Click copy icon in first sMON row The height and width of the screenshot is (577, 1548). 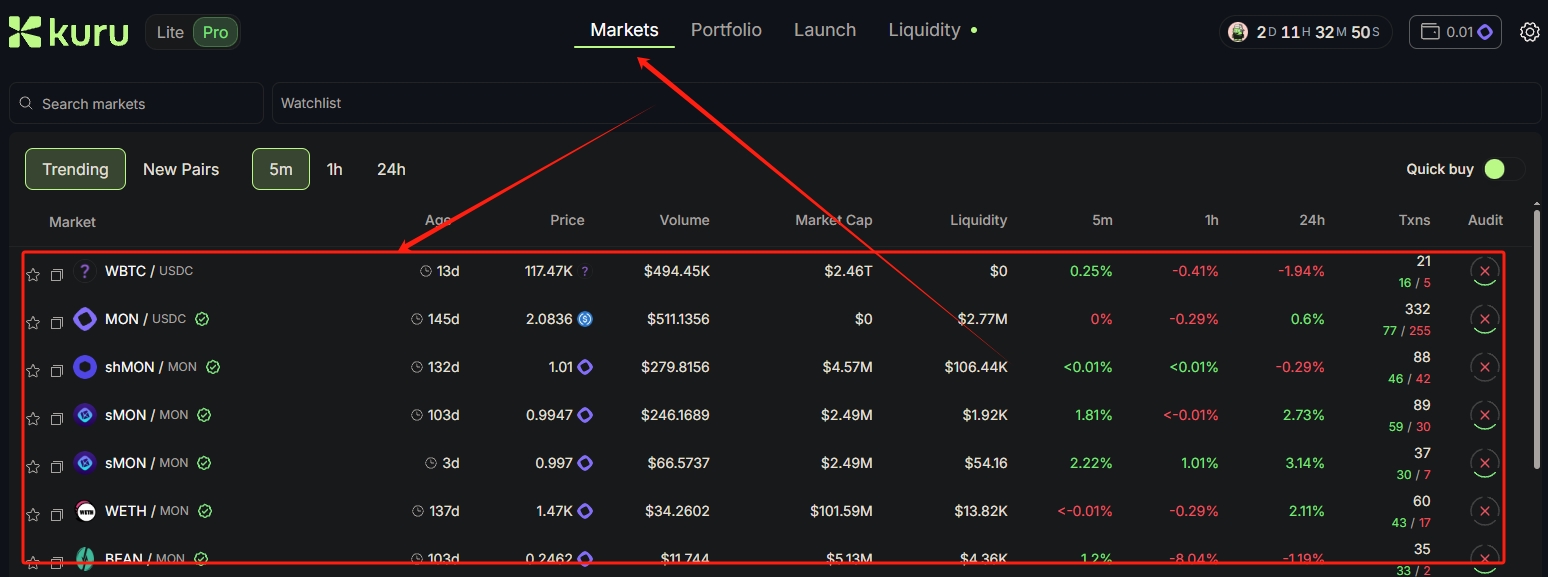(57, 418)
